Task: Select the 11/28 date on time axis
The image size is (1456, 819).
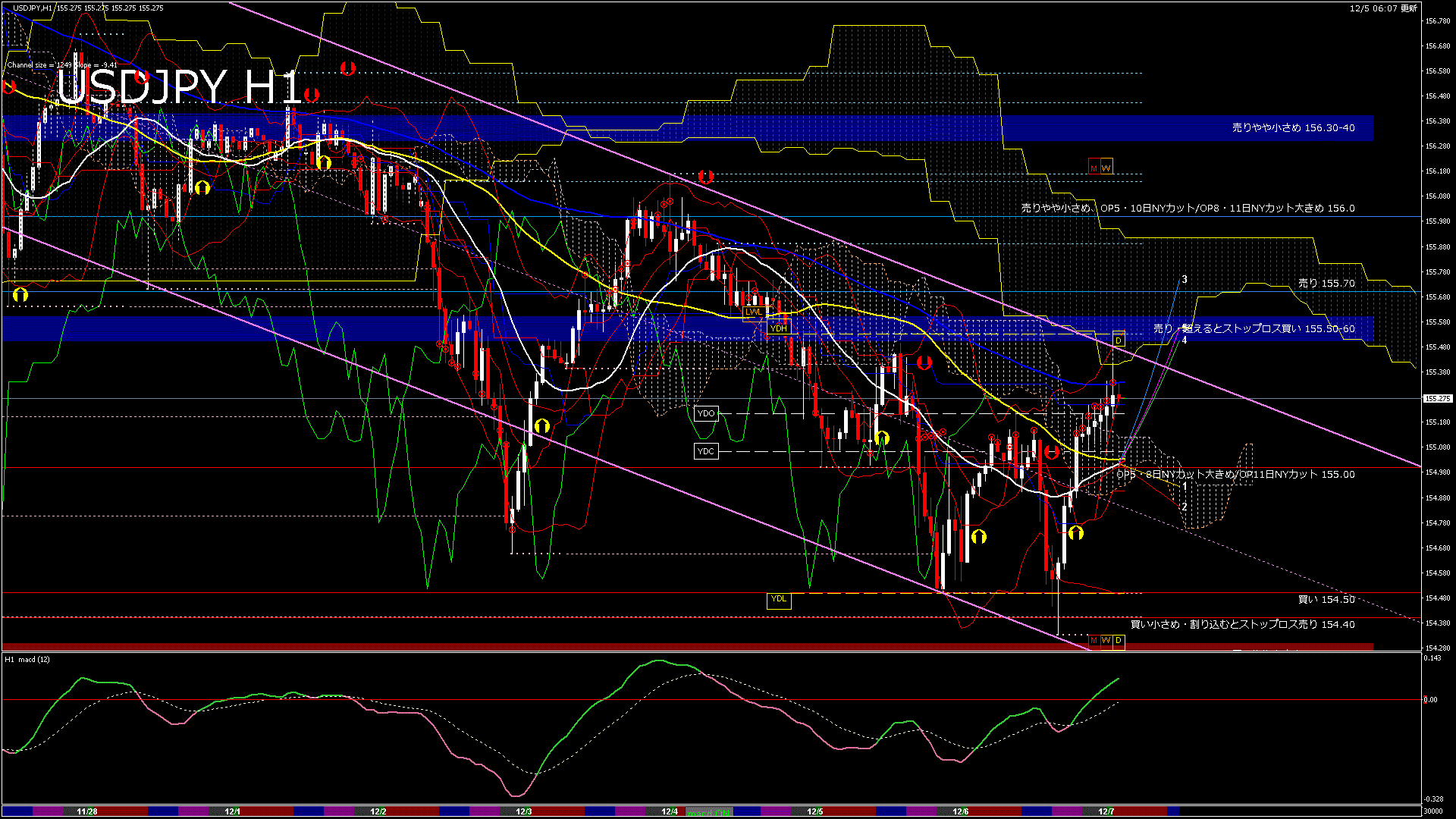Action: [87, 811]
